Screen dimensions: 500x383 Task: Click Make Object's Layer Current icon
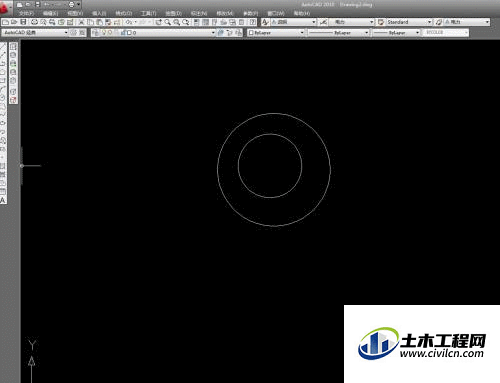coord(220,33)
